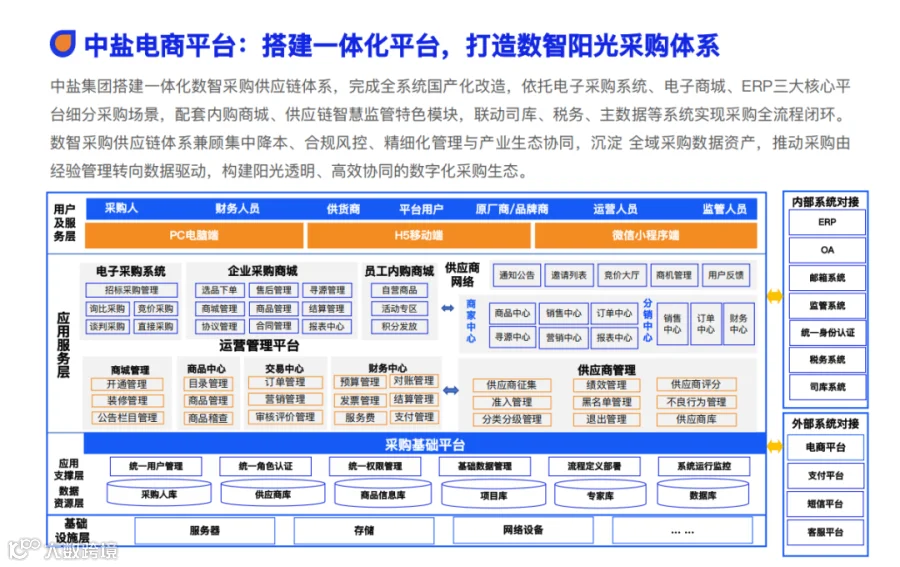Screen dimensions: 900x567
Task: Click 运营人员 in the blue user bar
Action: point(615,209)
